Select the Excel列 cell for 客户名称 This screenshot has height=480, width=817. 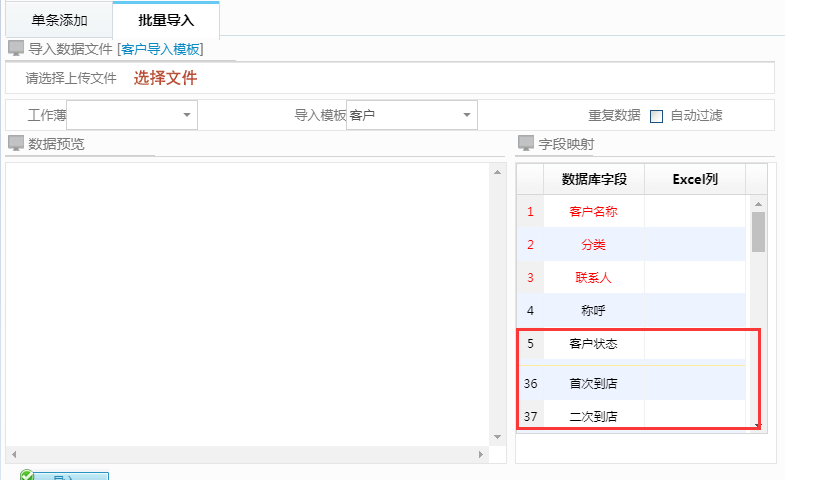tap(694, 211)
